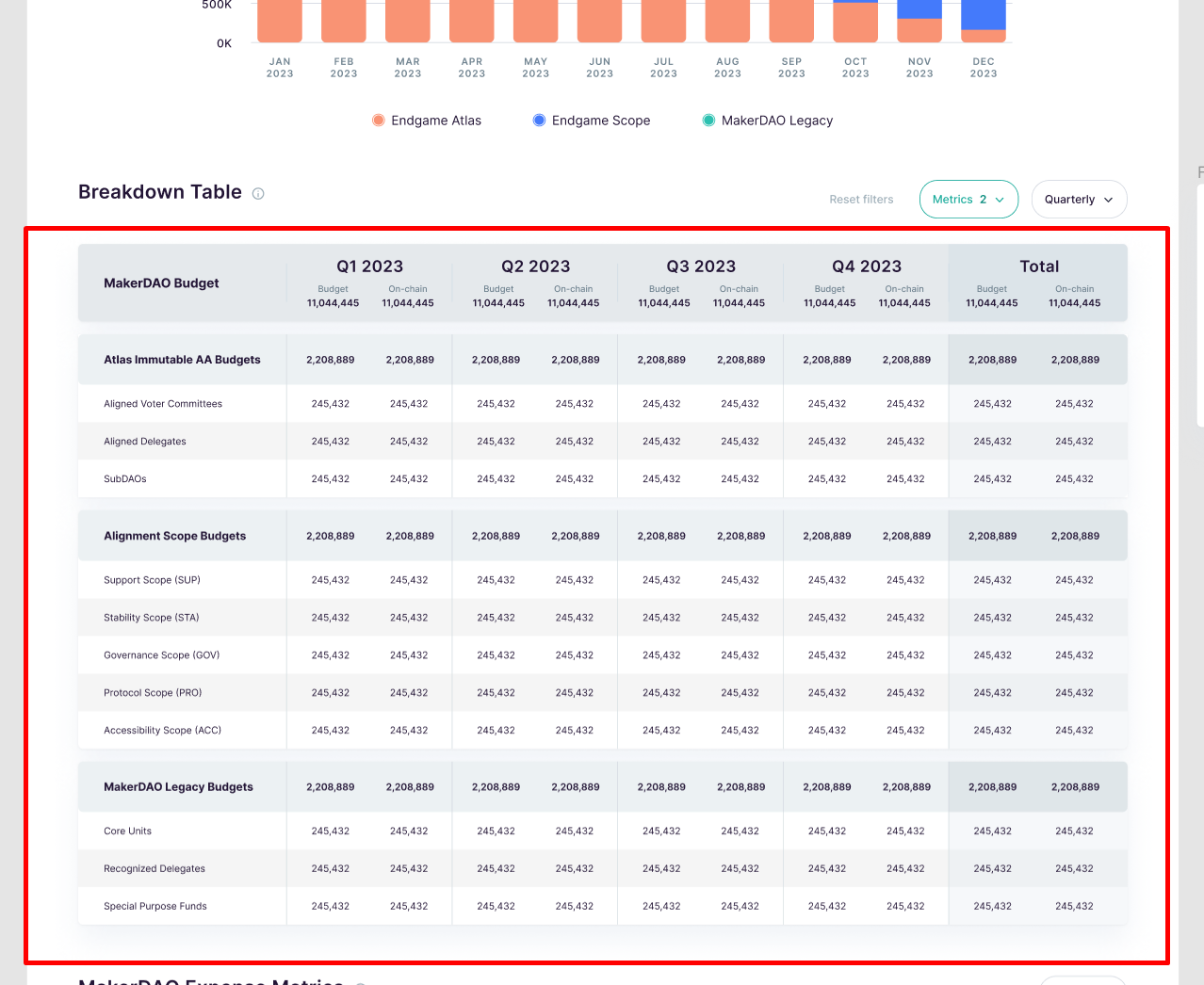Toggle the Endgame Atlas legend item

(x=427, y=121)
